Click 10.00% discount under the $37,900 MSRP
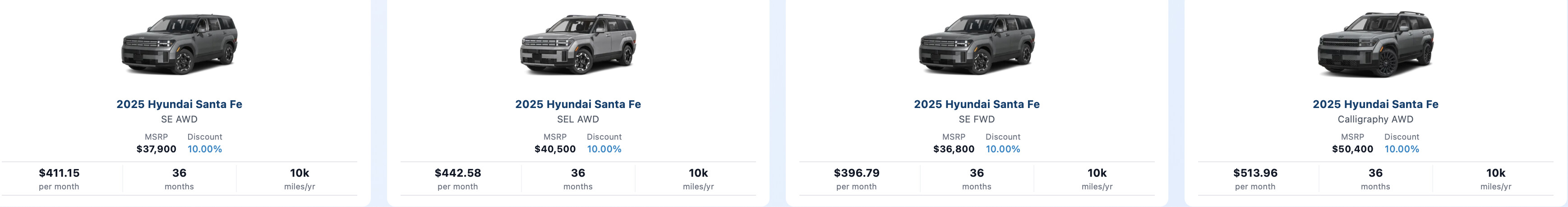1568x207 pixels. [204, 149]
